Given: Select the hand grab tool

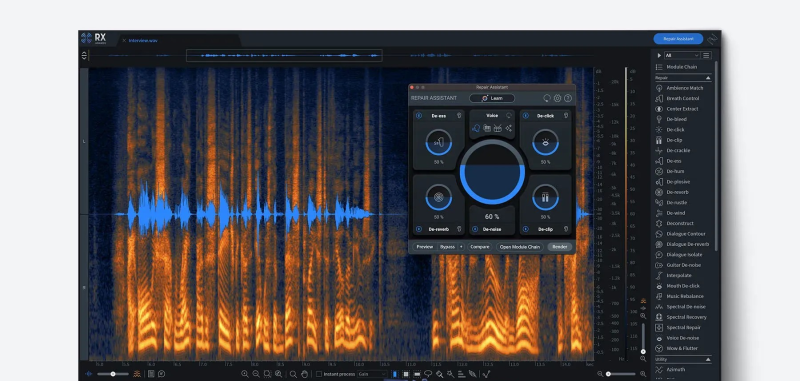Looking at the screenshot, I should click(x=305, y=374).
